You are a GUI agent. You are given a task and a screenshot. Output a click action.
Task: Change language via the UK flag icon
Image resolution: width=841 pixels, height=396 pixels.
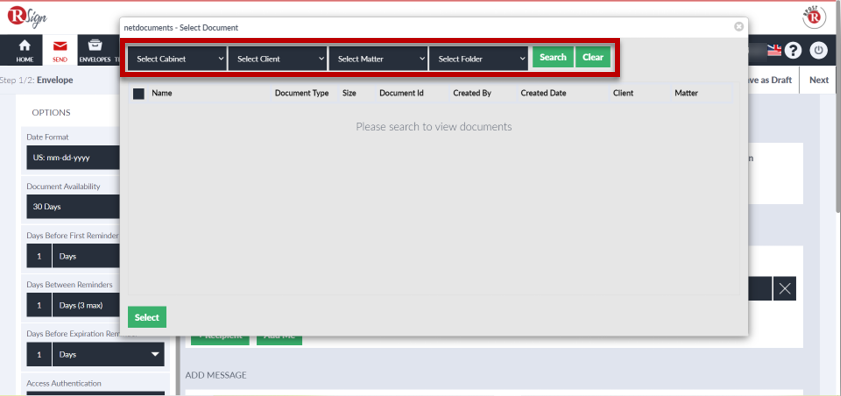tap(774, 50)
